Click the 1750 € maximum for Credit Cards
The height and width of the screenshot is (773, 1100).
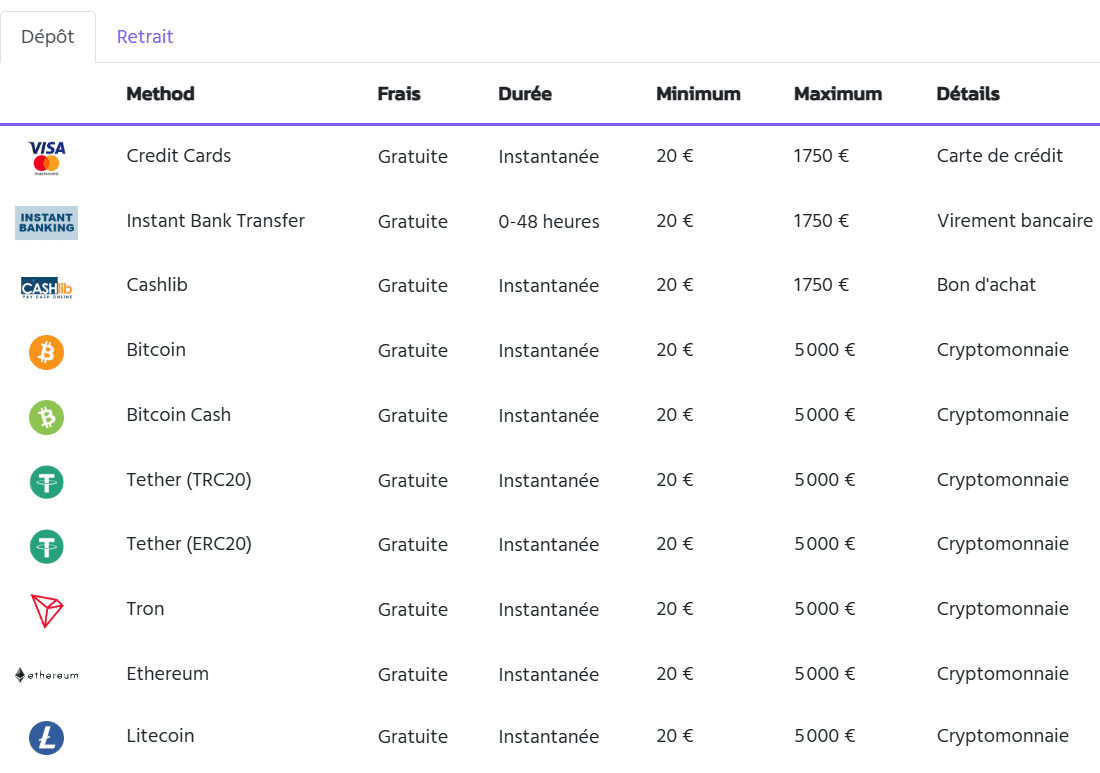821,156
